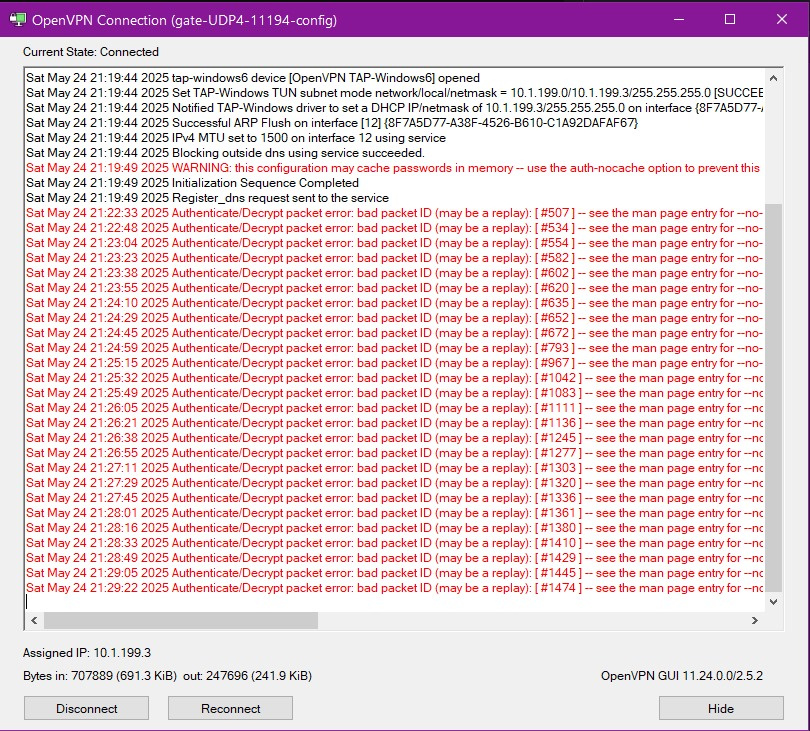Click the 'OpenVPN GUI 11.24.0.0/2.5.2' version text
Viewport: 810px width, 731px height.
(682, 676)
